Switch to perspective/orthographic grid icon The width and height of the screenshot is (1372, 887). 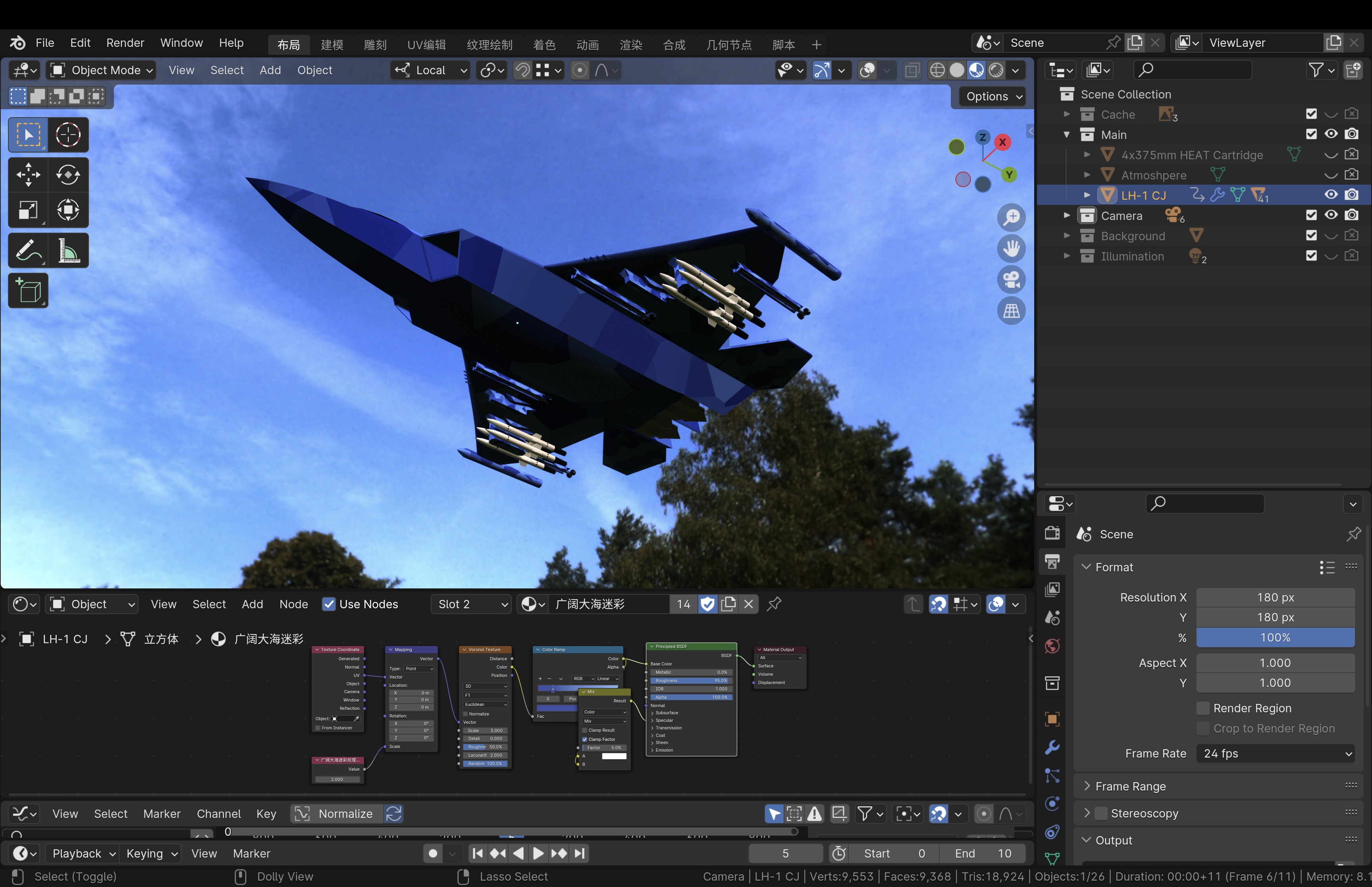pos(1011,311)
